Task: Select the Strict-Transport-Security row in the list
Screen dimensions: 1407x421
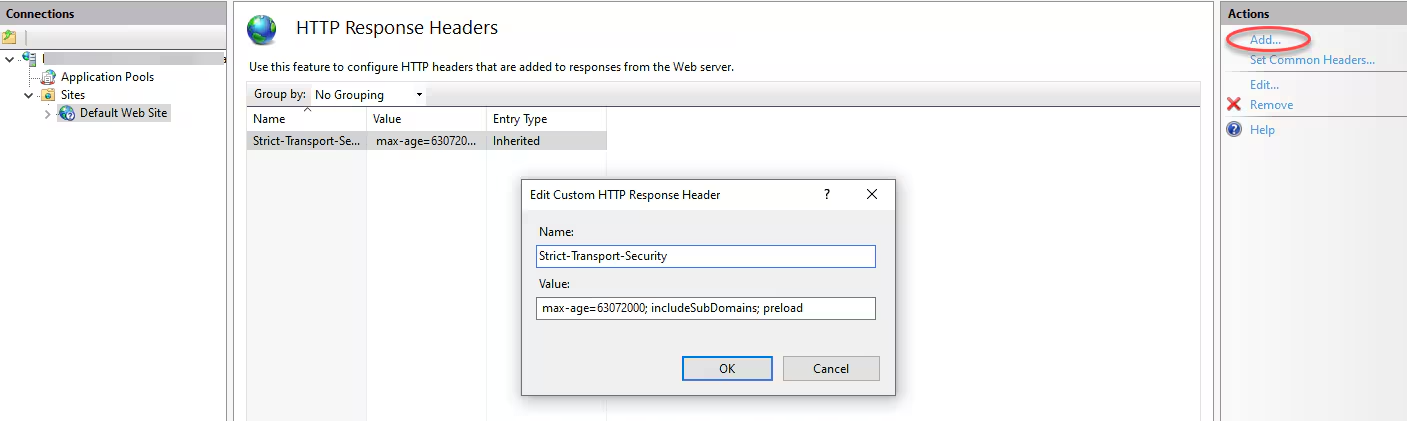Action: [x=306, y=141]
